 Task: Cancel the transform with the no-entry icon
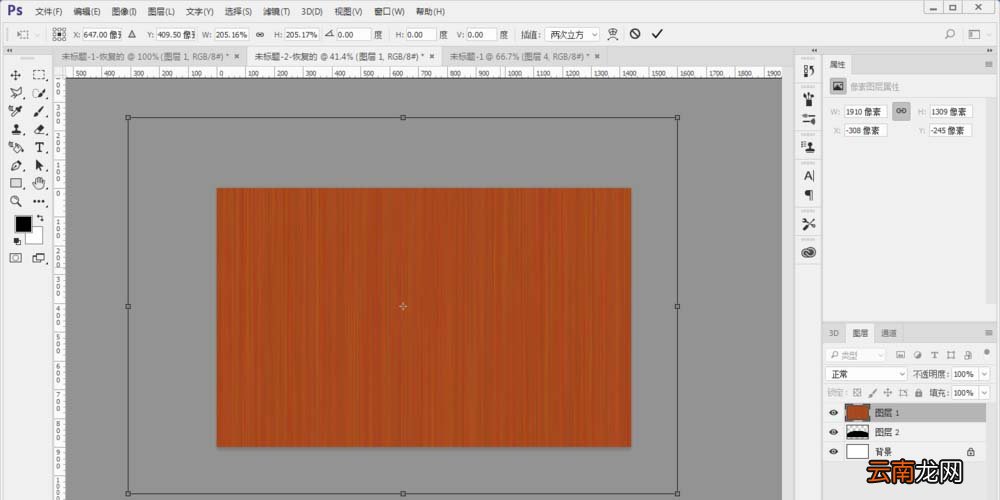tap(635, 34)
